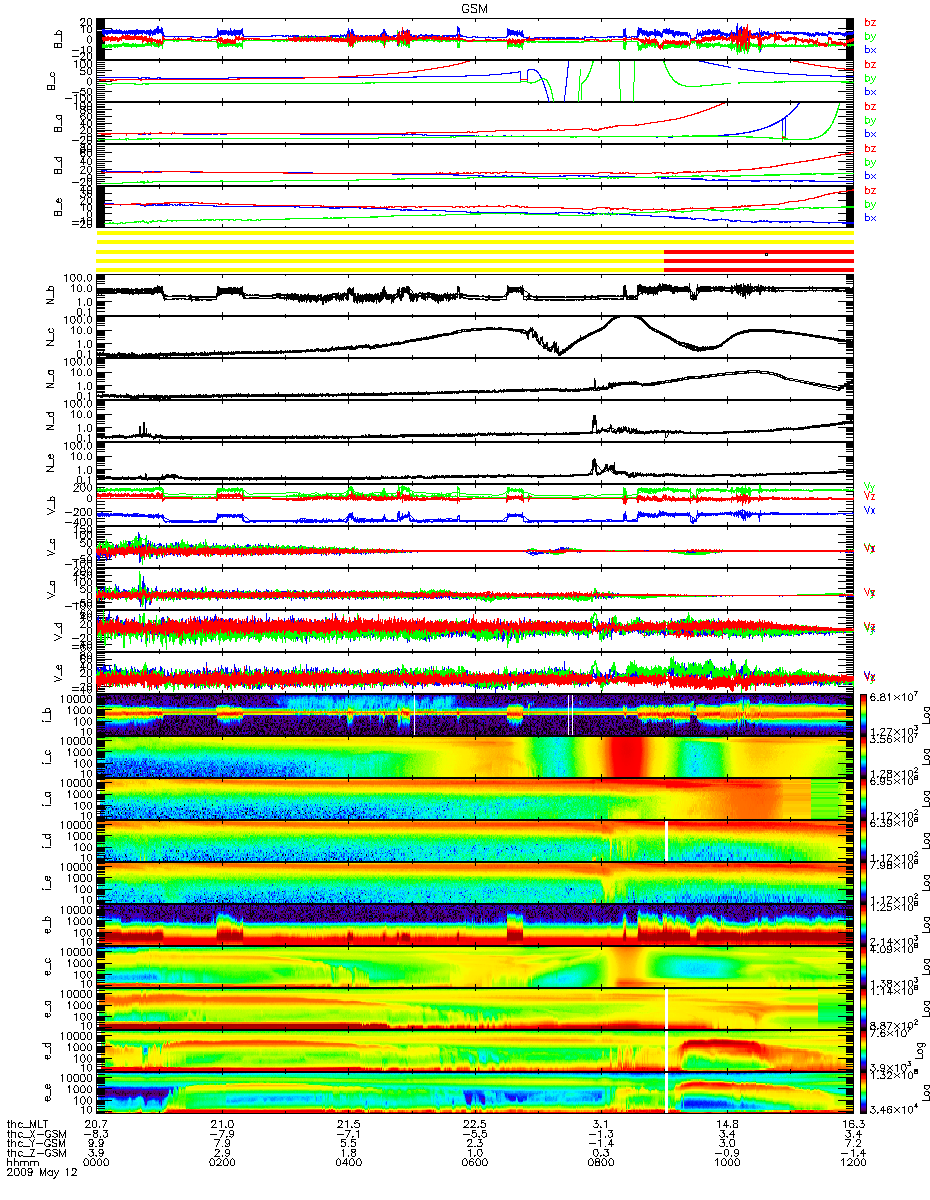Click the MLT value 14.8
Viewport: 930px width, 1200px height.
pos(726,1125)
